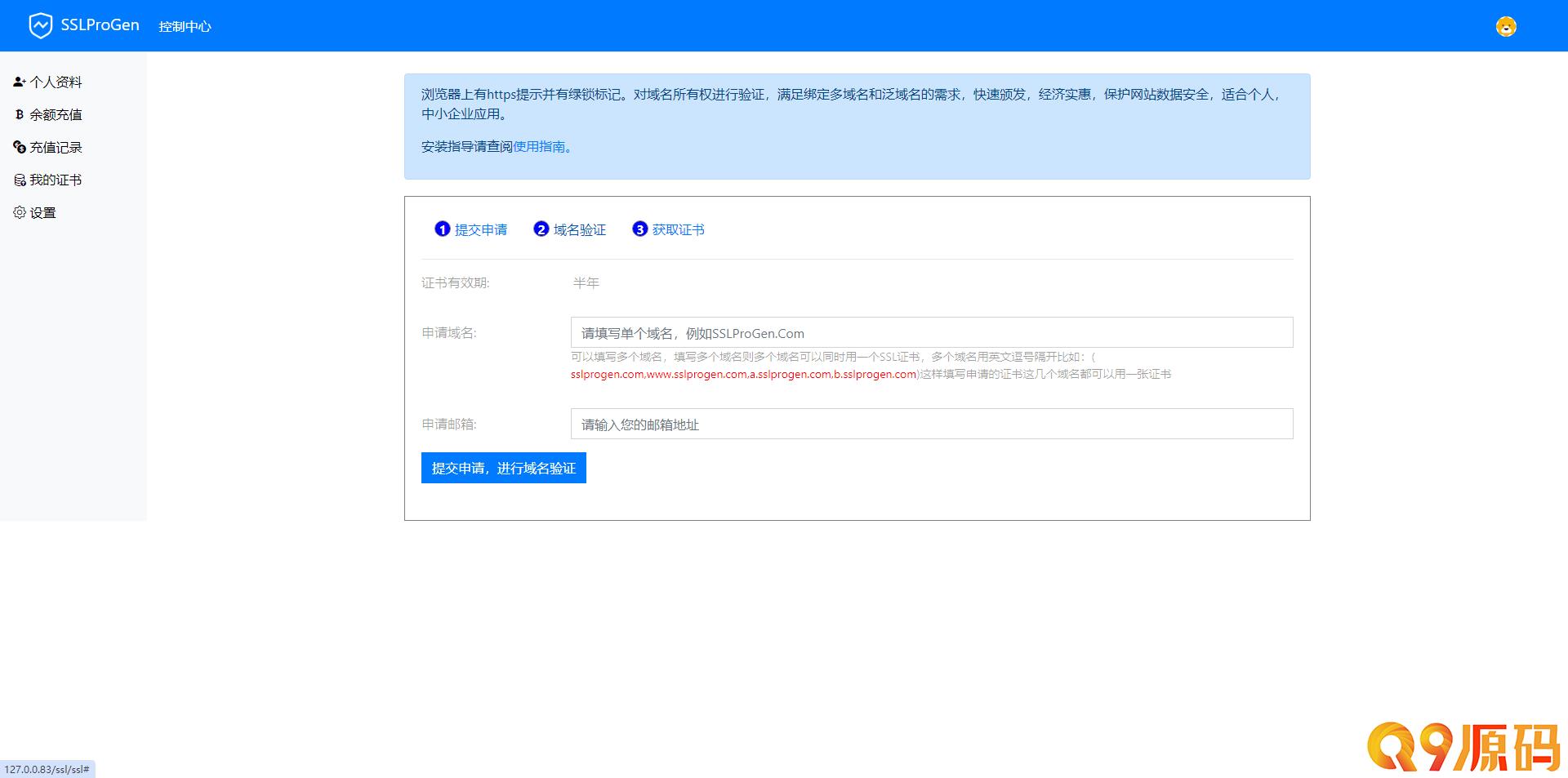Image resolution: width=1568 pixels, height=778 pixels.
Task: Click SSLProGen brand name text
Action: 100,25
